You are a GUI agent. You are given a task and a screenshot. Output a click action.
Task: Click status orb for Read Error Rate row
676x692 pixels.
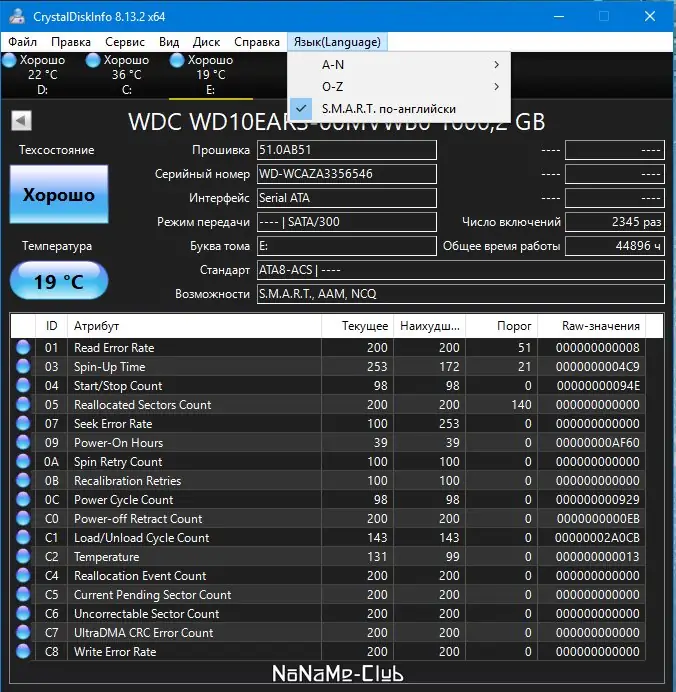[x=23, y=348]
